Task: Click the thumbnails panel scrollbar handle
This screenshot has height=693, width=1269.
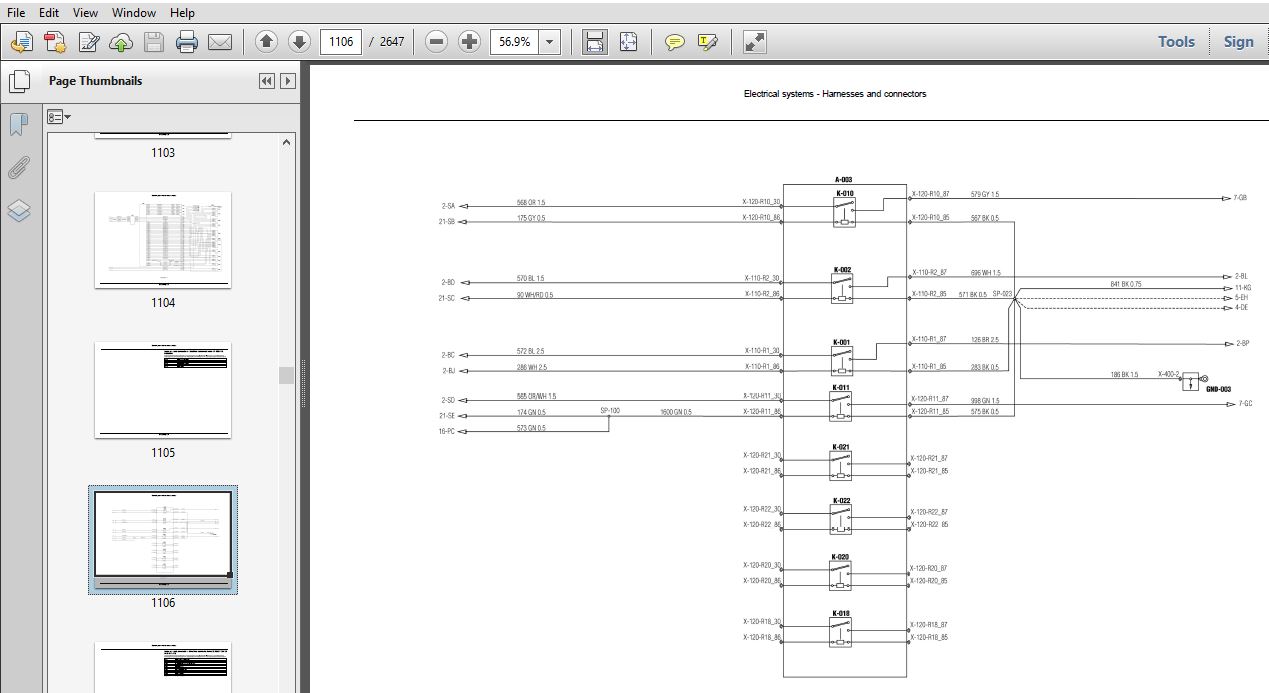Action: point(288,375)
